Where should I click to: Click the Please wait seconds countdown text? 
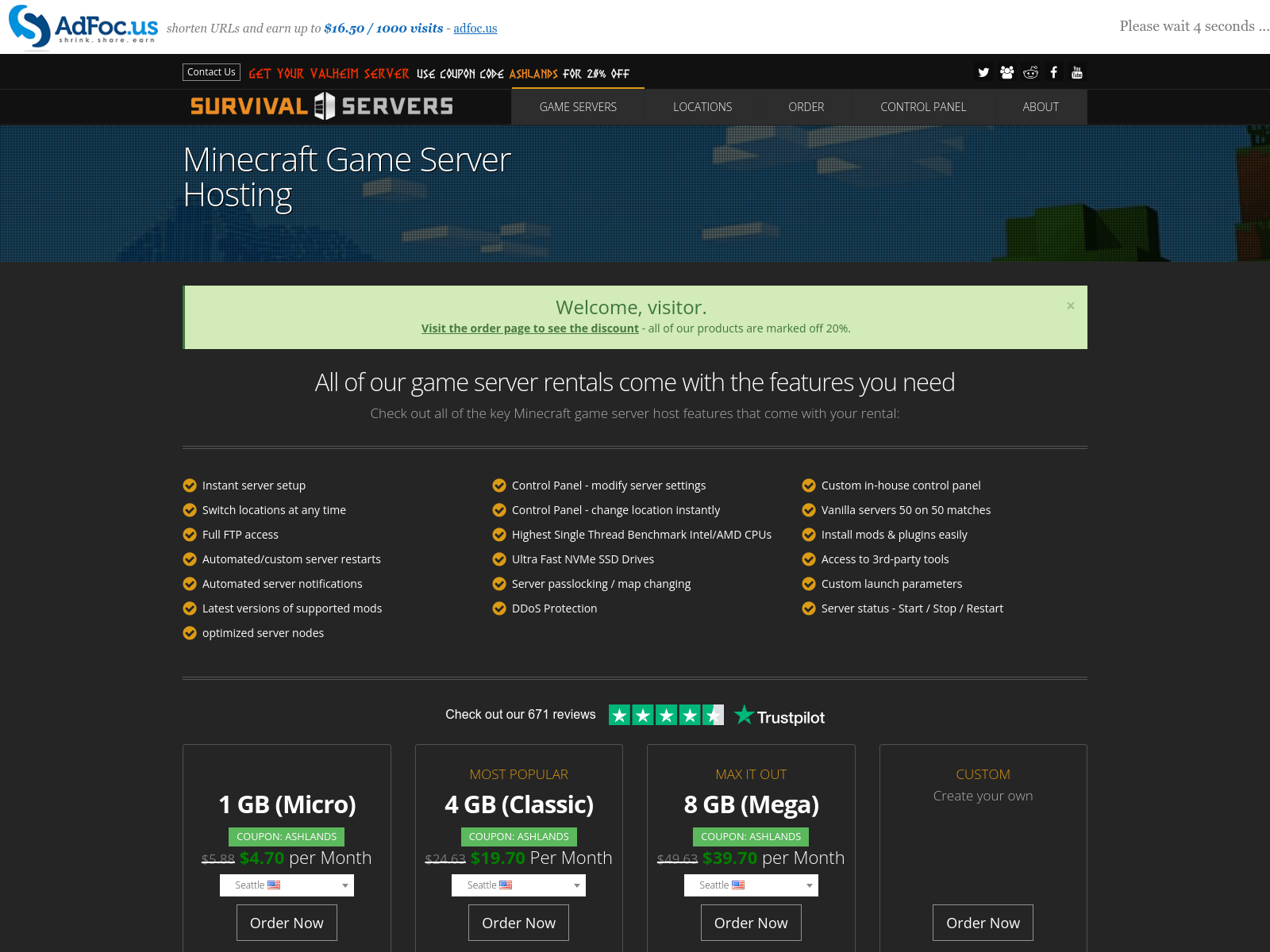click(x=1194, y=26)
